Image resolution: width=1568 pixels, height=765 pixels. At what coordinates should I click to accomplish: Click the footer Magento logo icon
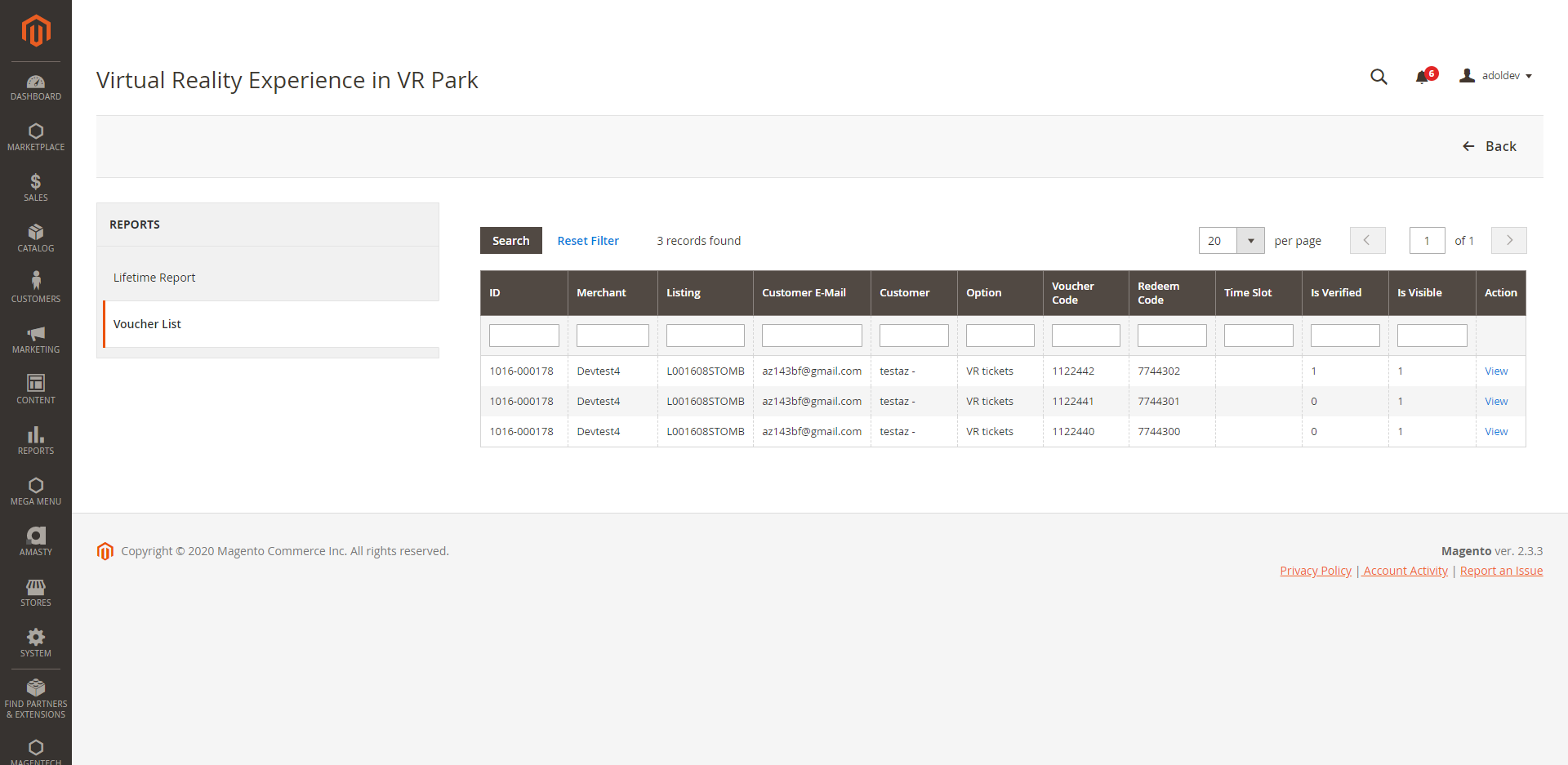105,551
